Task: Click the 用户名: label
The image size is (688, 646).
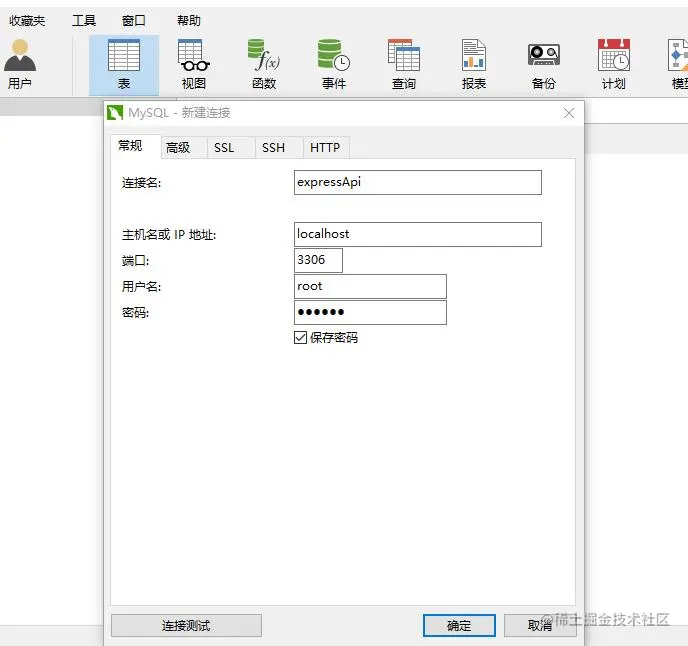Action: pyautogui.click(x=141, y=287)
